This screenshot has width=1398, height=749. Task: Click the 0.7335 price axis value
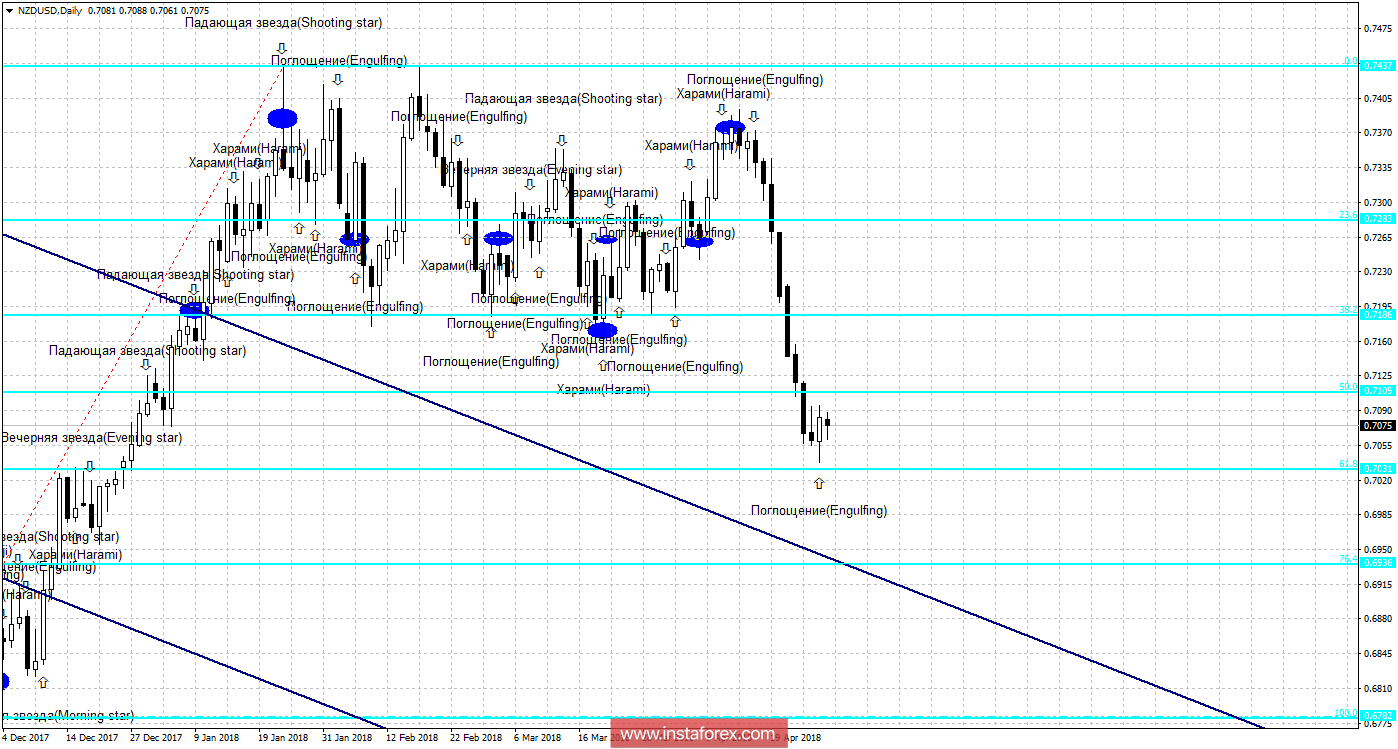(1378, 168)
